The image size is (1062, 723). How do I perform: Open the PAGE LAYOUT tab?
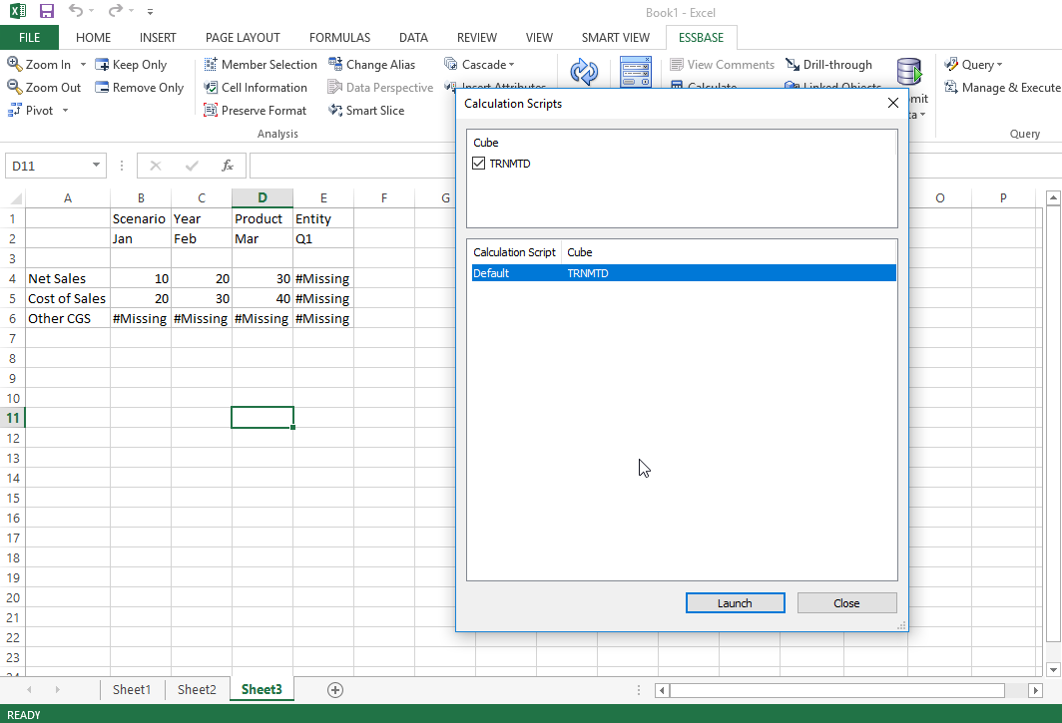[242, 38]
